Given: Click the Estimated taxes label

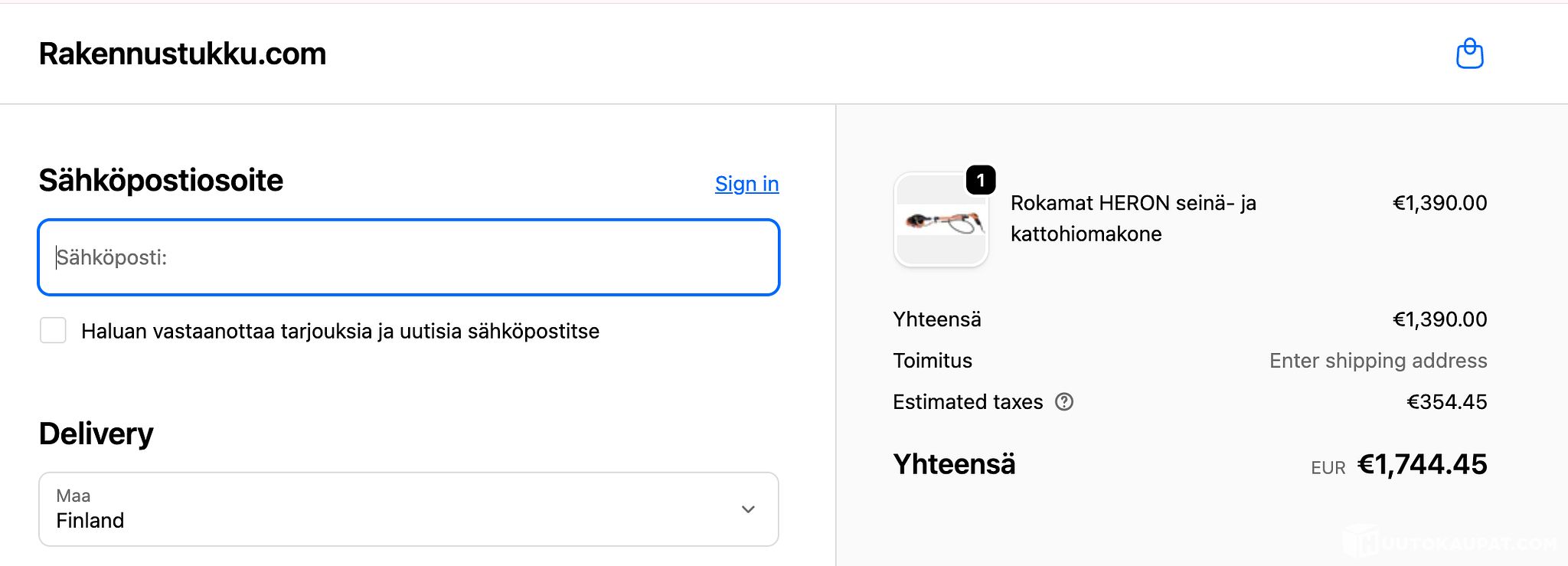Looking at the screenshot, I should point(968,402).
